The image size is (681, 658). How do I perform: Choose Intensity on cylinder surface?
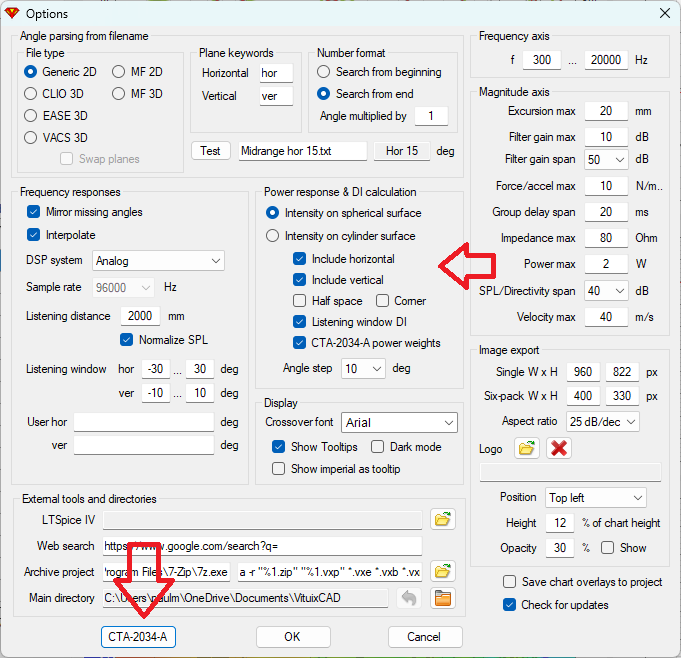point(272,236)
